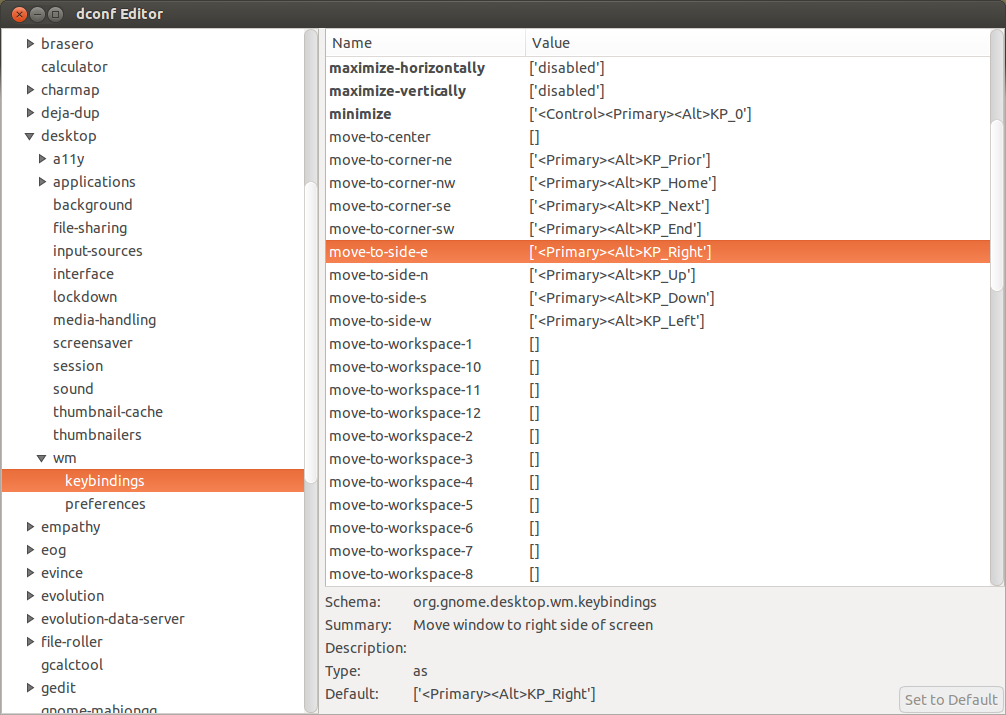Screen dimensions: 1006x715
Task: Expand the gedit tree node
Action: point(30,688)
